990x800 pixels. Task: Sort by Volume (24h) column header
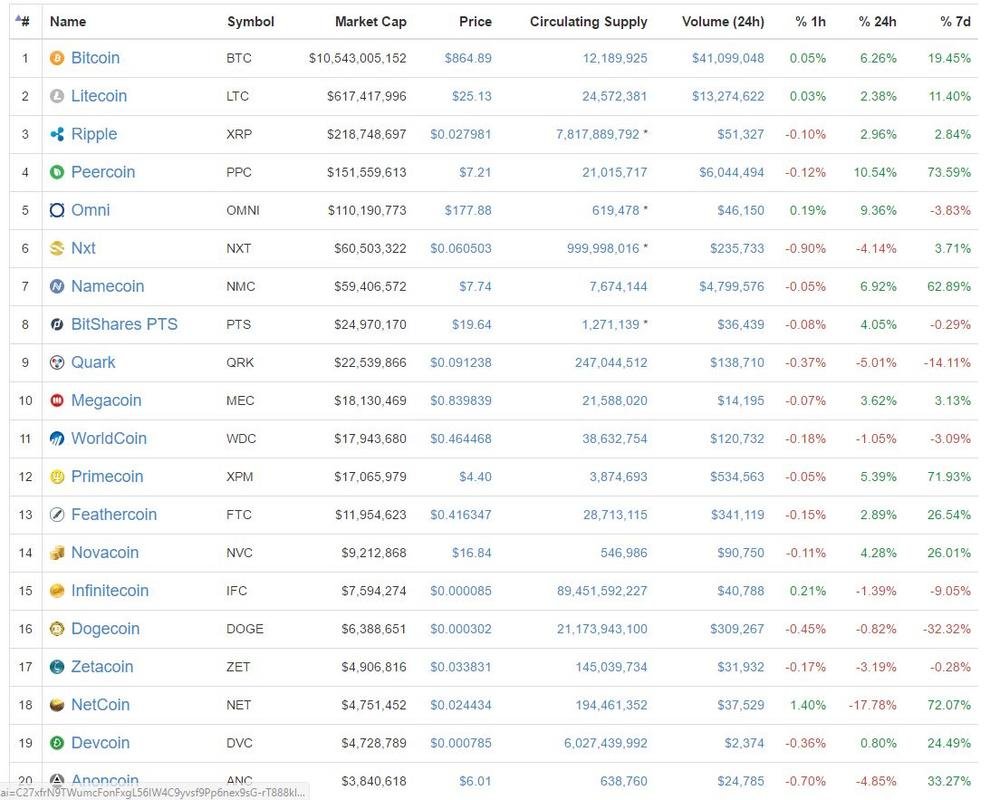tap(723, 21)
